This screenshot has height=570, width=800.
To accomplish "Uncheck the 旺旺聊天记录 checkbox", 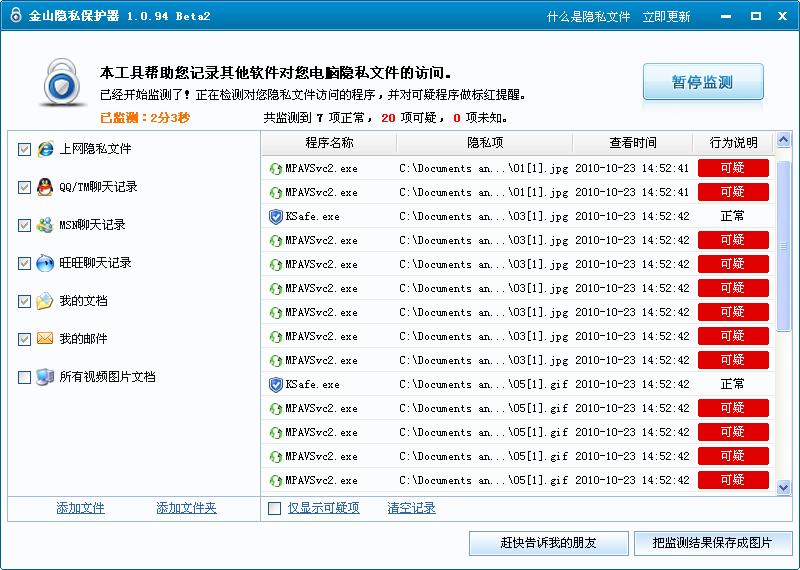I will point(24,263).
